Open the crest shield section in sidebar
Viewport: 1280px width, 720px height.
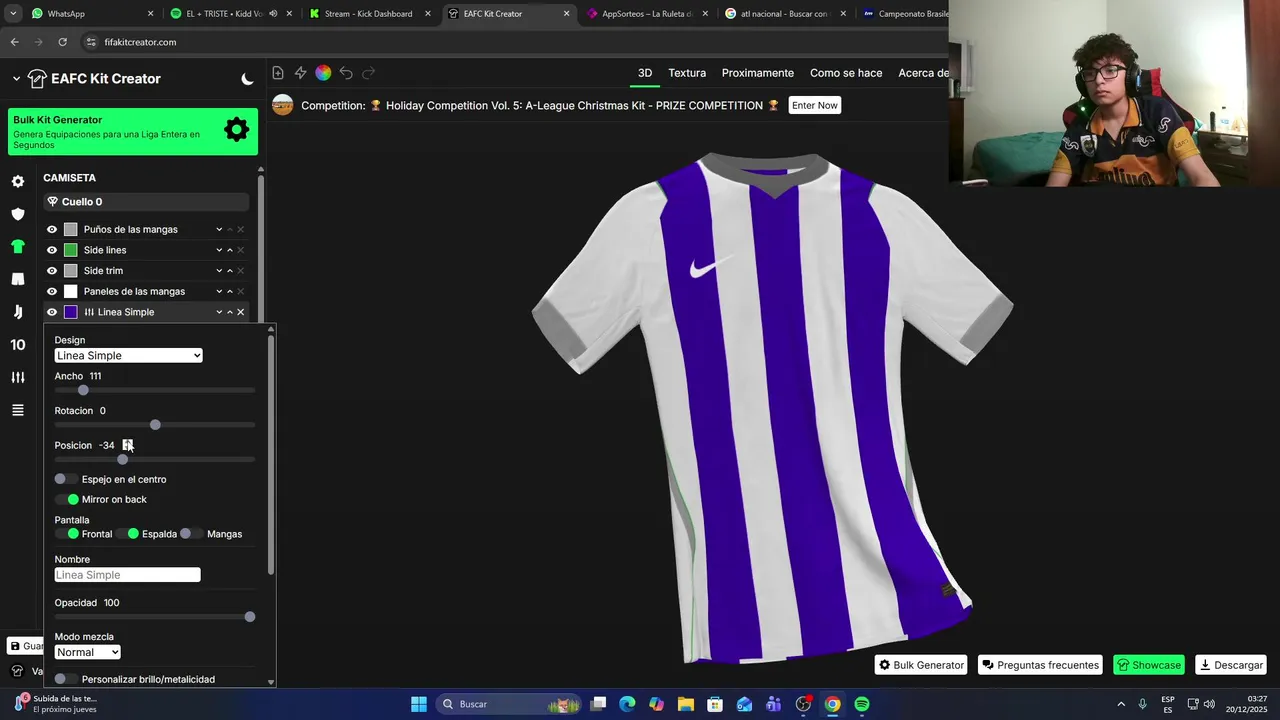[x=18, y=214]
